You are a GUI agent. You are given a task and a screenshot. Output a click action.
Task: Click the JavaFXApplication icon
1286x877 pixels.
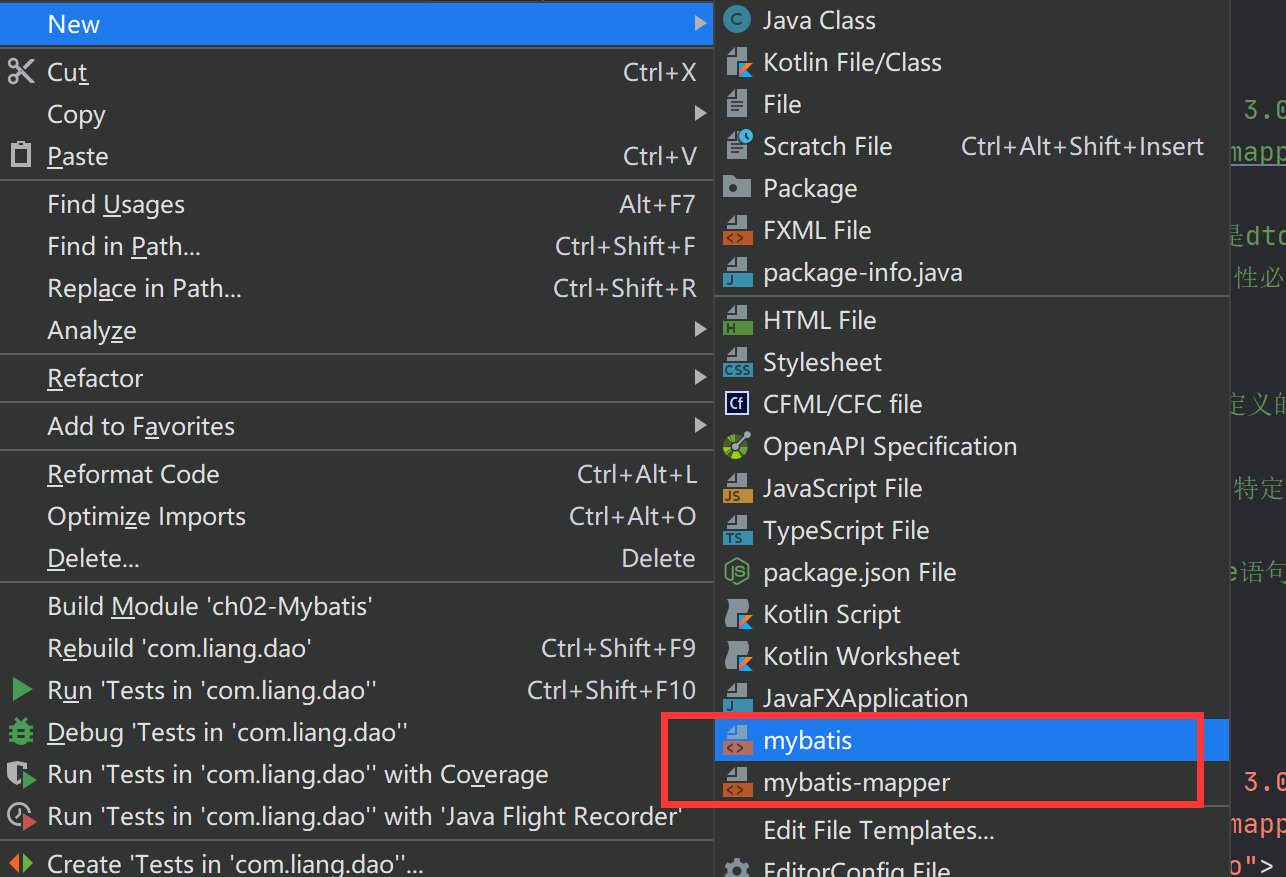[x=737, y=698]
